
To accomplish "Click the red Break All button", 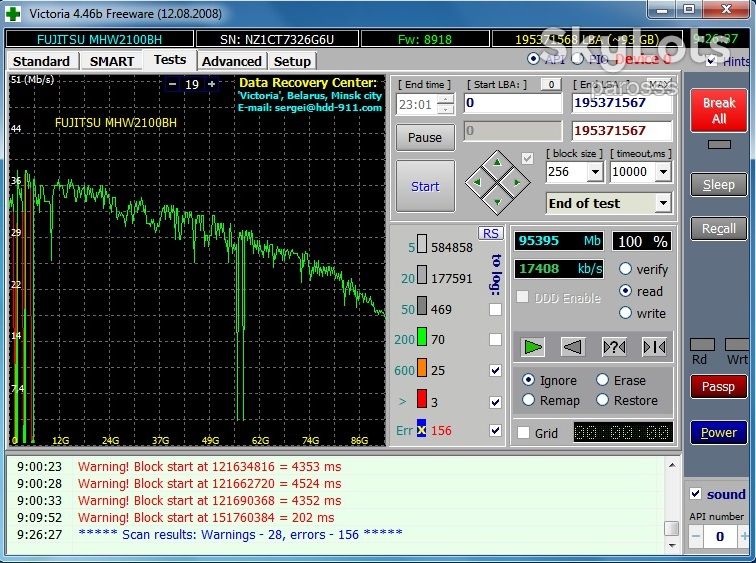I will pos(718,110).
